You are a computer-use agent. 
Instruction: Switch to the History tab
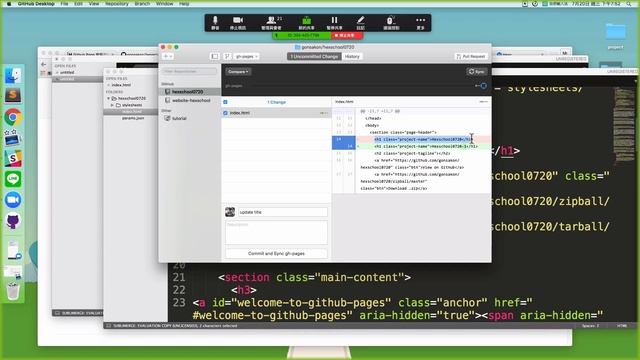(x=352, y=56)
